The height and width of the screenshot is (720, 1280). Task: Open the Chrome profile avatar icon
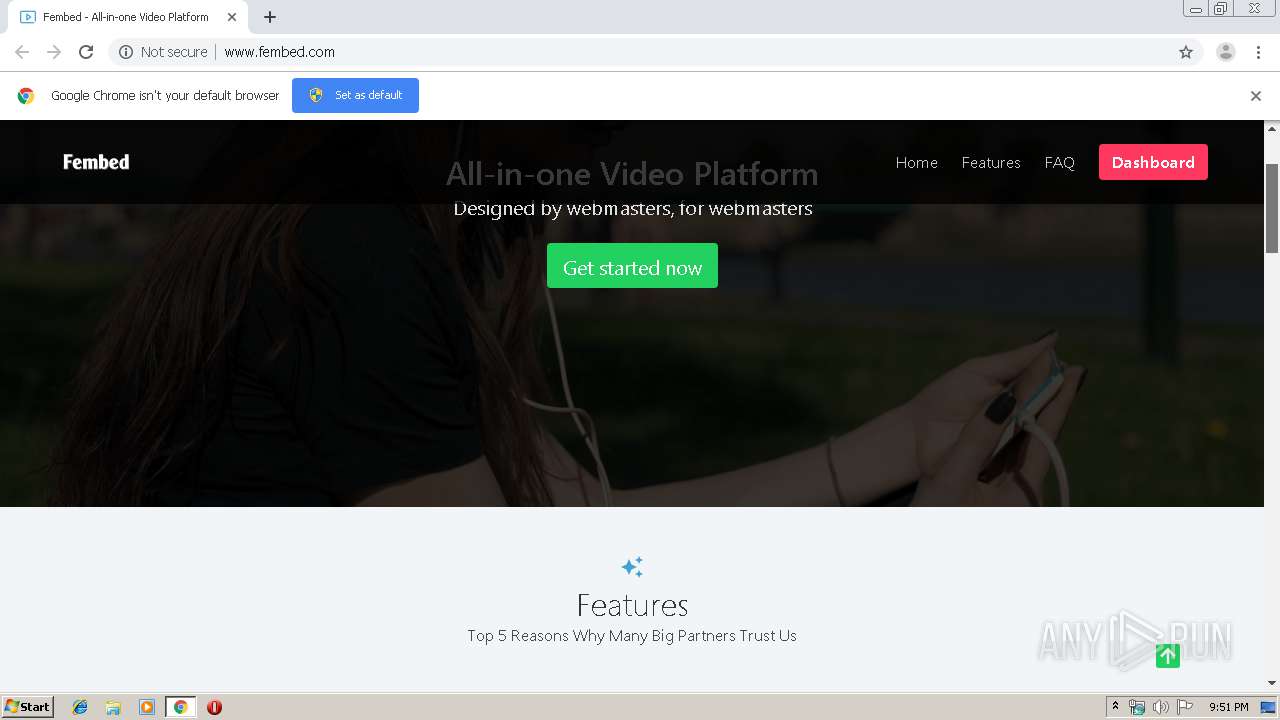1225,52
